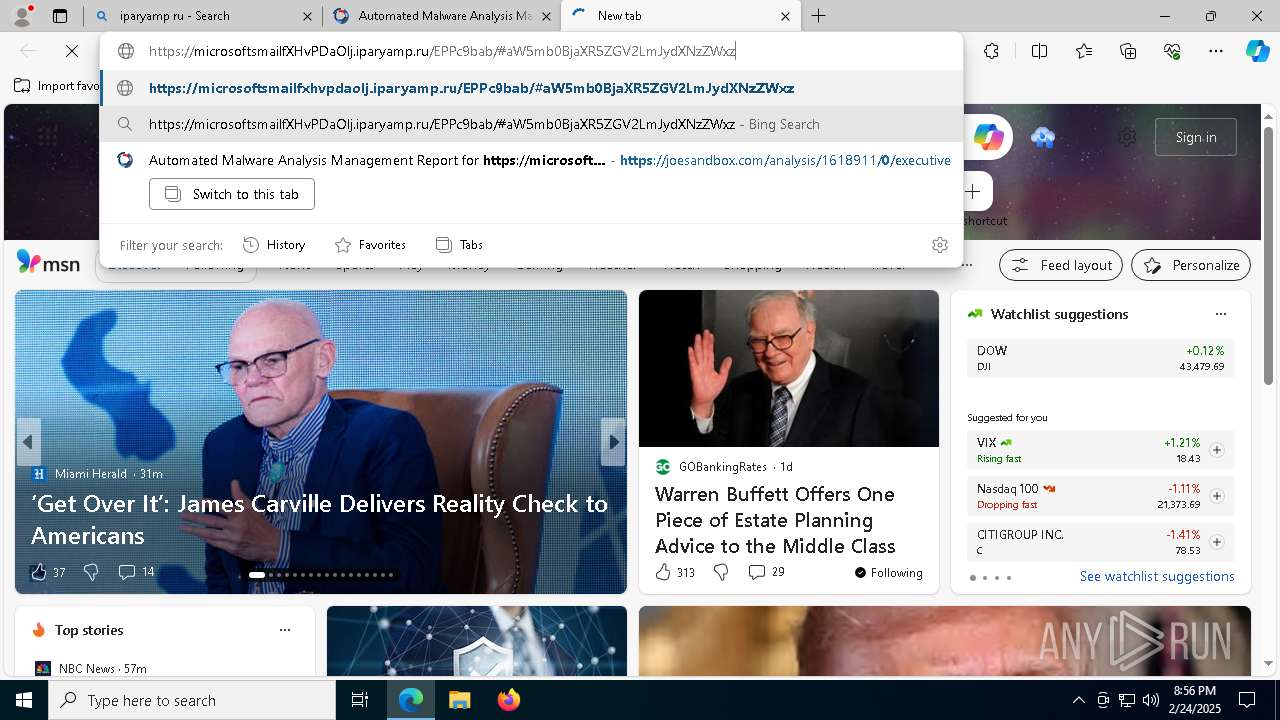Image resolution: width=1280 pixels, height=720 pixels.
Task: Open the notification center in the taskbar
Action: click(x=1247, y=700)
